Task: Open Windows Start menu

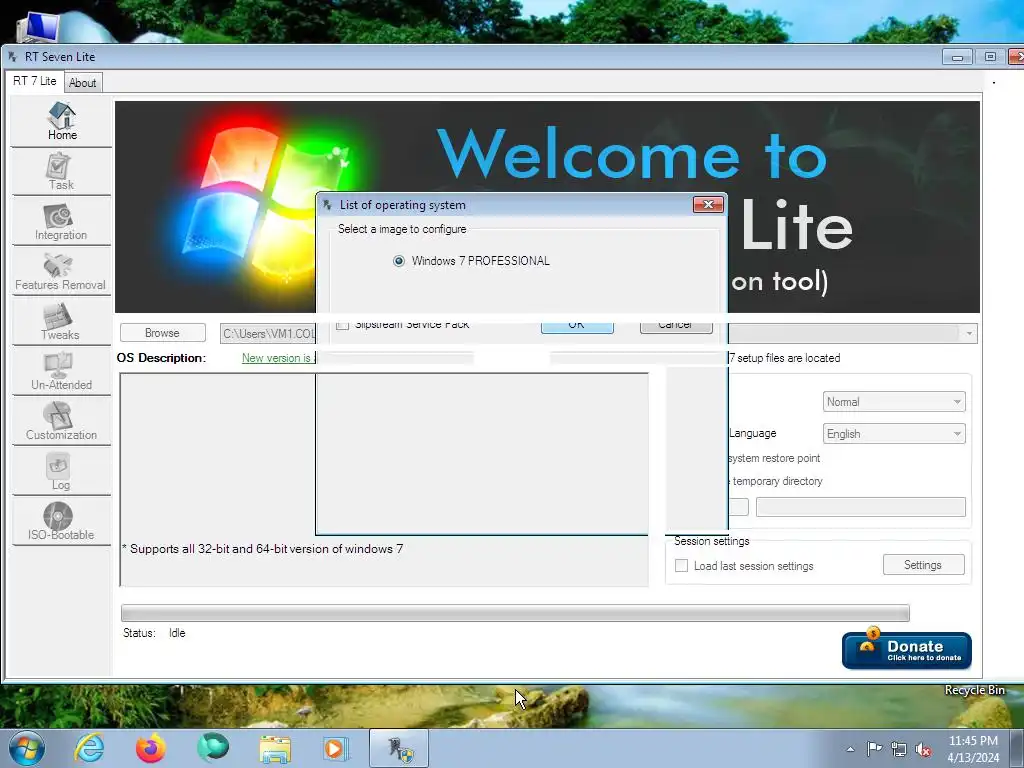Action: tap(26, 748)
